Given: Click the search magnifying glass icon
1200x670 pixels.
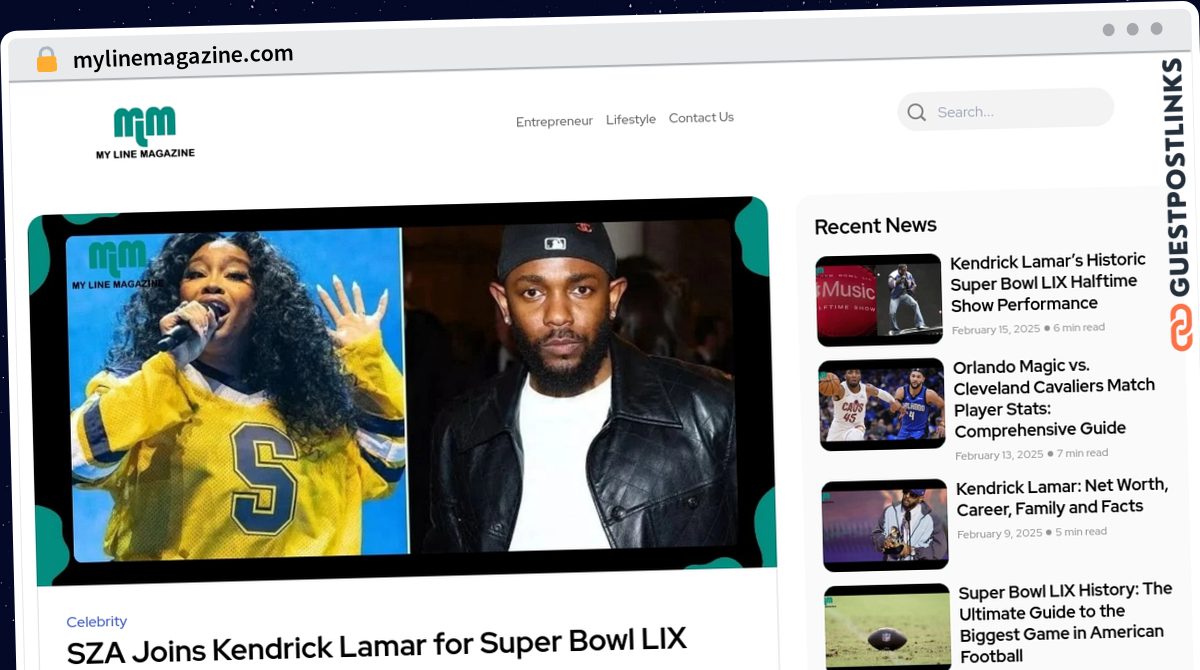Looking at the screenshot, I should [916, 112].
